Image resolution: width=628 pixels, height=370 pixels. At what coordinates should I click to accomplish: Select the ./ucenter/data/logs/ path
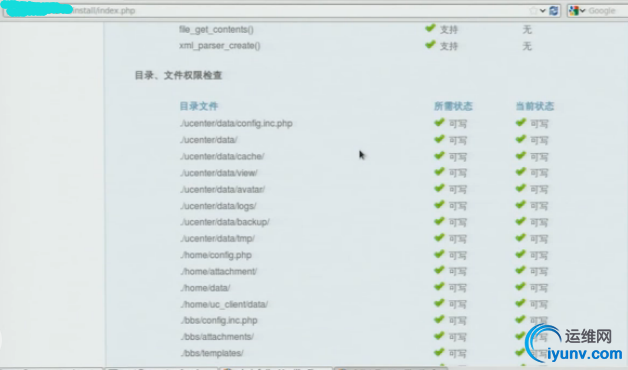[x=218, y=206]
